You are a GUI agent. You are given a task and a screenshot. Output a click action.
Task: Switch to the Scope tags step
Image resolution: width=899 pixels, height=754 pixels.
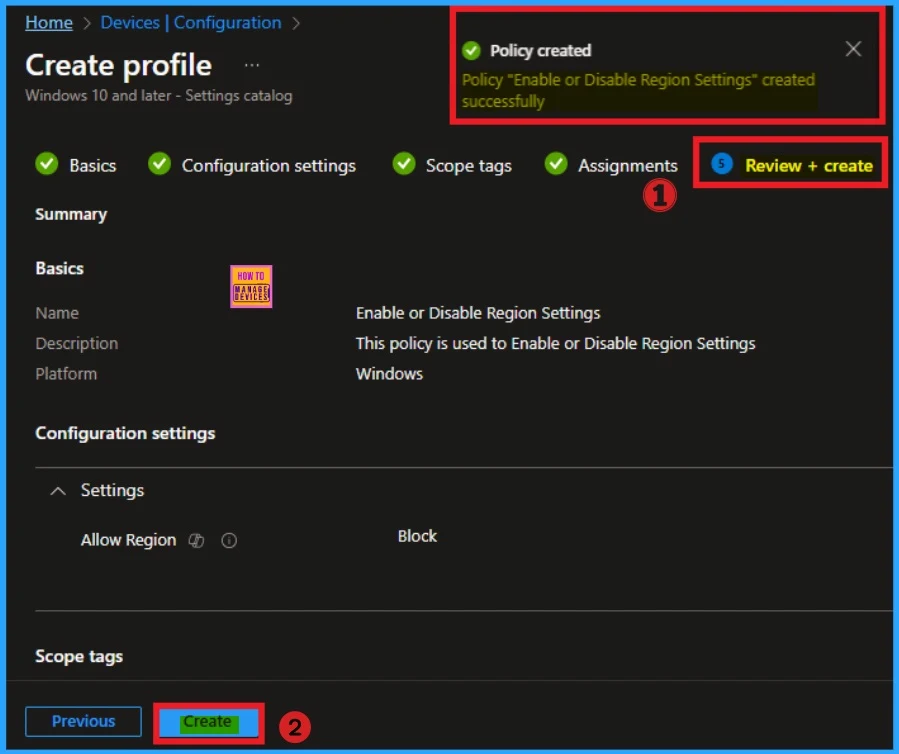pos(468,166)
